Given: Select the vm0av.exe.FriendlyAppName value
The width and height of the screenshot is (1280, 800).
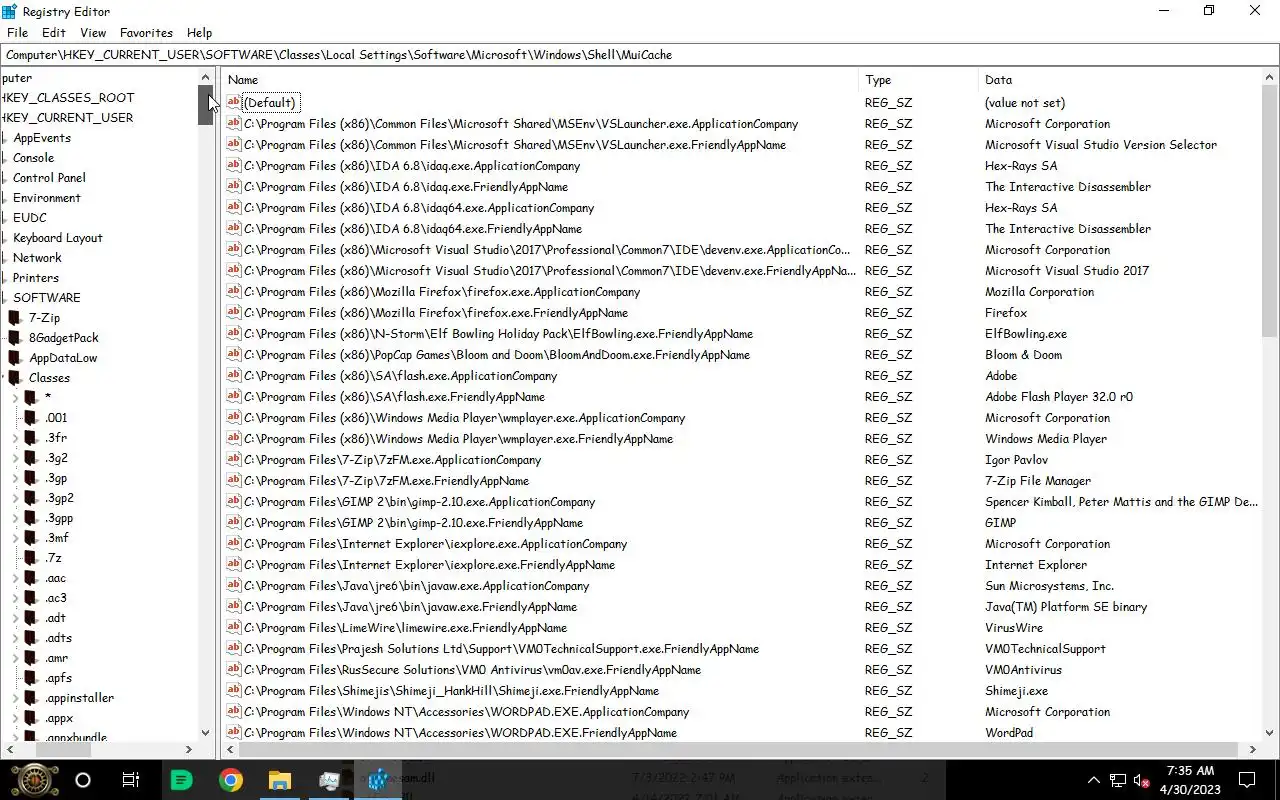Looking at the screenshot, I should click(x=472, y=669).
